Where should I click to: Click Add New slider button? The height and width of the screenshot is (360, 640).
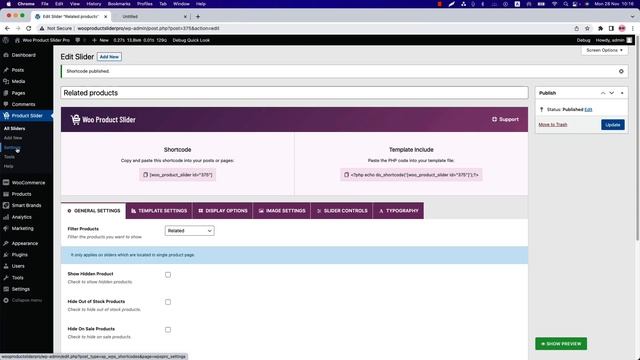[109, 57]
